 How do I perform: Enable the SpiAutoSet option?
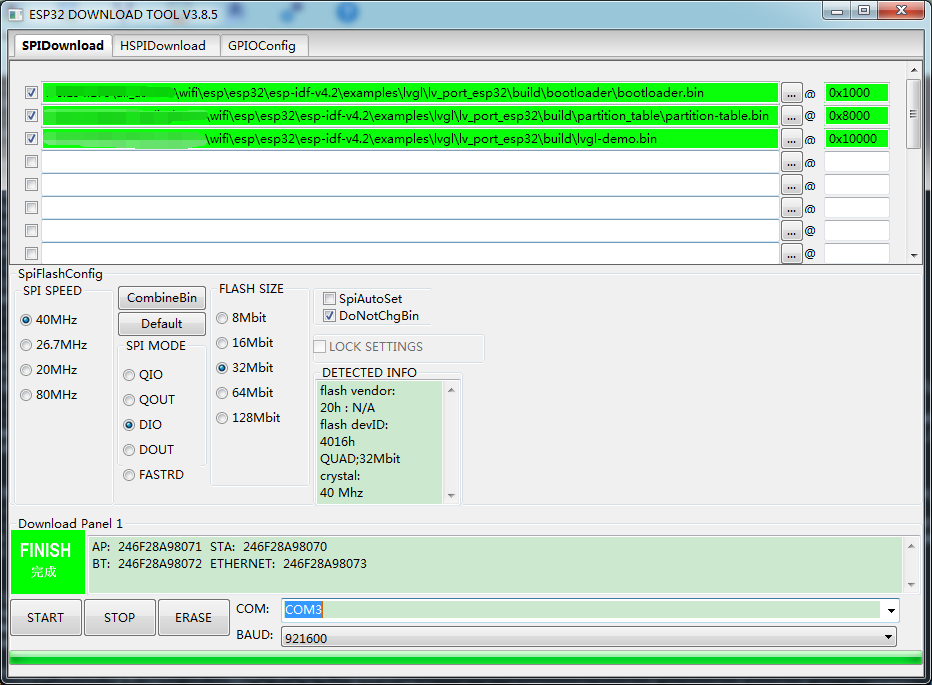tap(329, 298)
